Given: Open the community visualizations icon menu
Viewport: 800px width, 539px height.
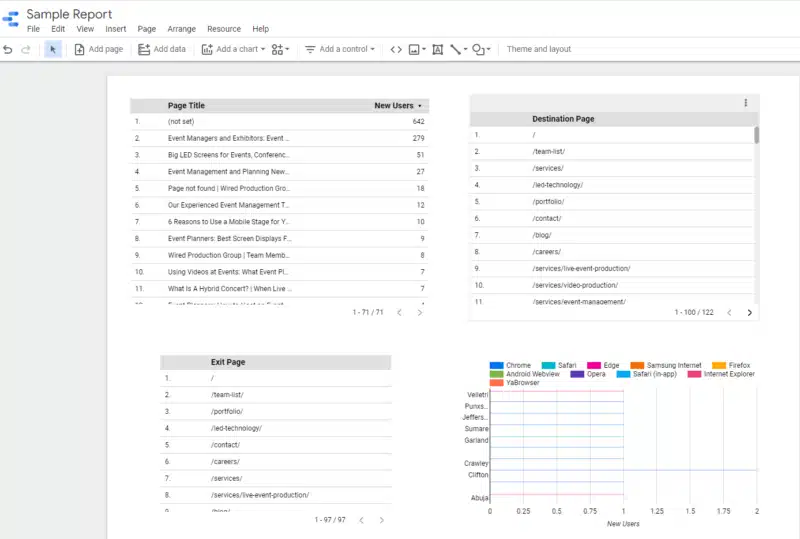Looking at the screenshot, I should pos(280,49).
